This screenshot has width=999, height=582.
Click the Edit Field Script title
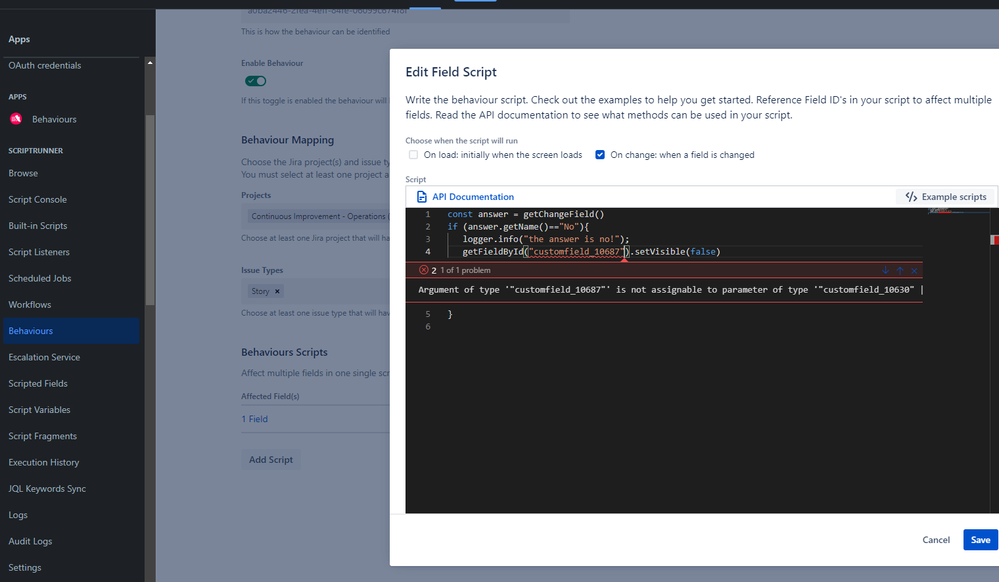click(450, 72)
